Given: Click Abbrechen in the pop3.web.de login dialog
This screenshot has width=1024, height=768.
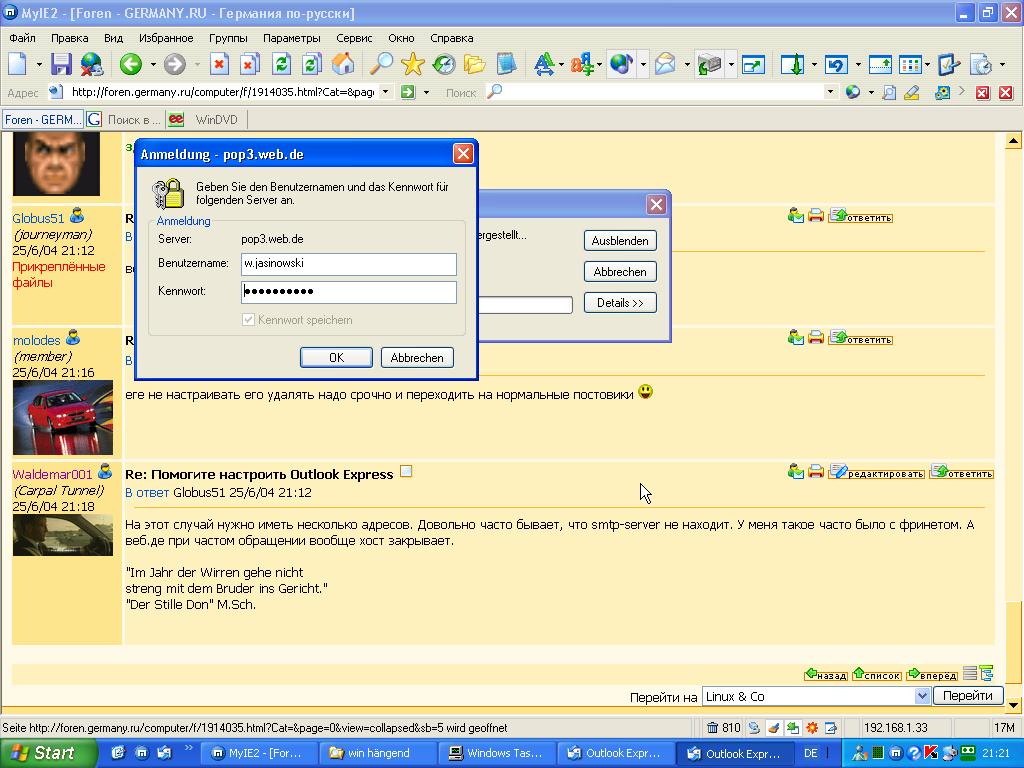Looking at the screenshot, I should pos(417,357).
